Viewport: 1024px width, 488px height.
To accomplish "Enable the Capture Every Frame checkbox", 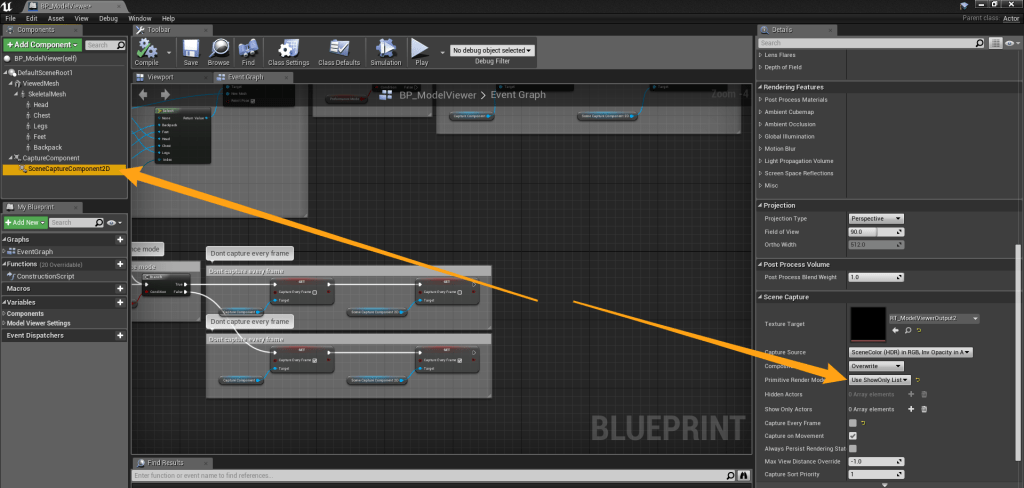I will pyautogui.click(x=853, y=422).
